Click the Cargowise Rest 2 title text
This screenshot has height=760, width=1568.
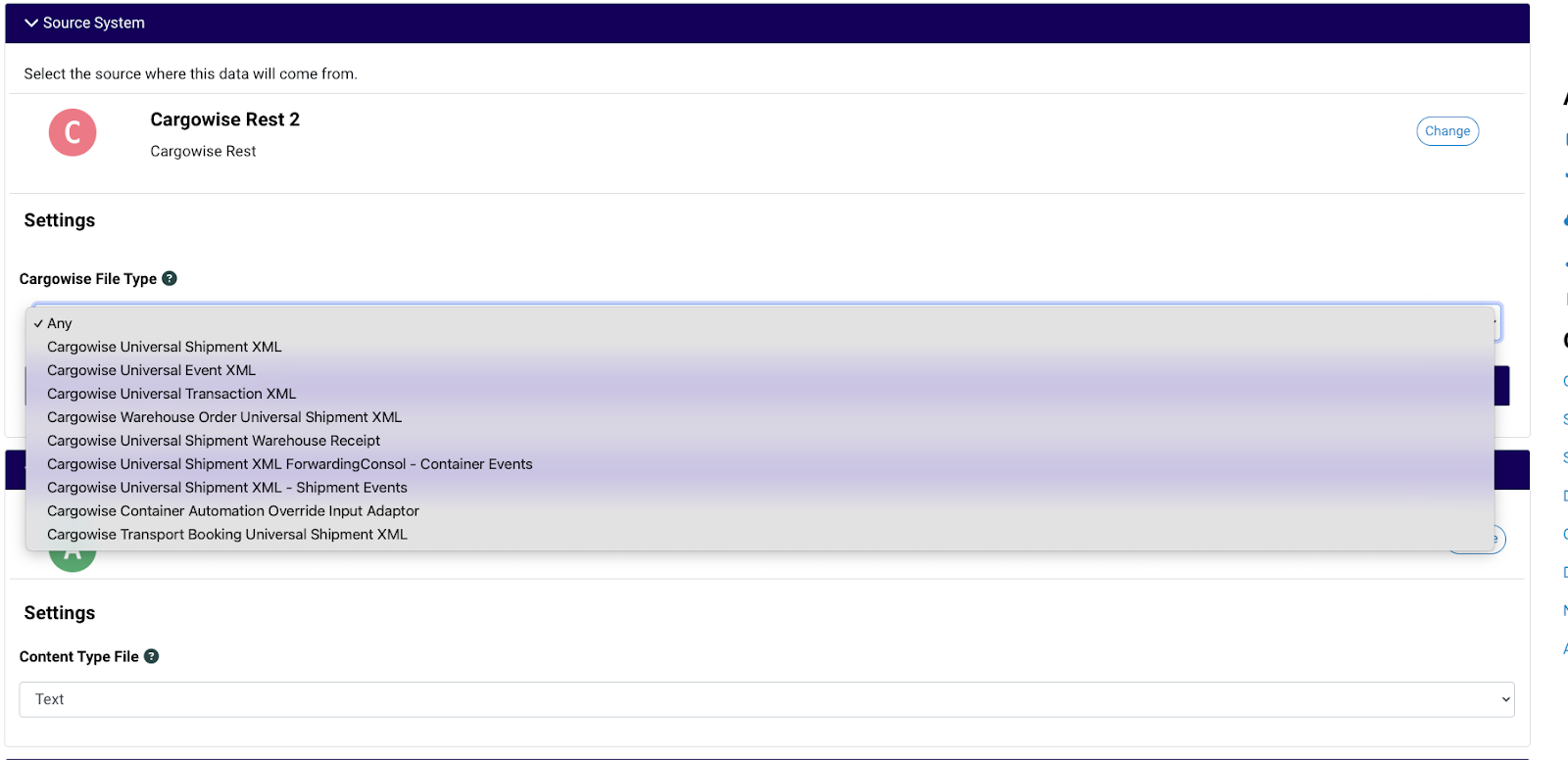(x=224, y=119)
